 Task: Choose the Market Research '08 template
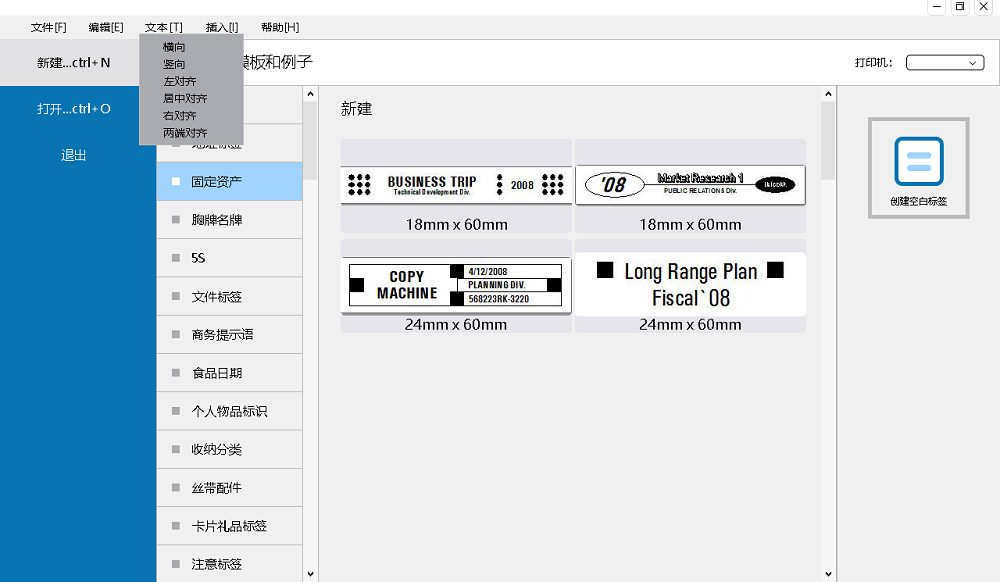click(x=690, y=184)
